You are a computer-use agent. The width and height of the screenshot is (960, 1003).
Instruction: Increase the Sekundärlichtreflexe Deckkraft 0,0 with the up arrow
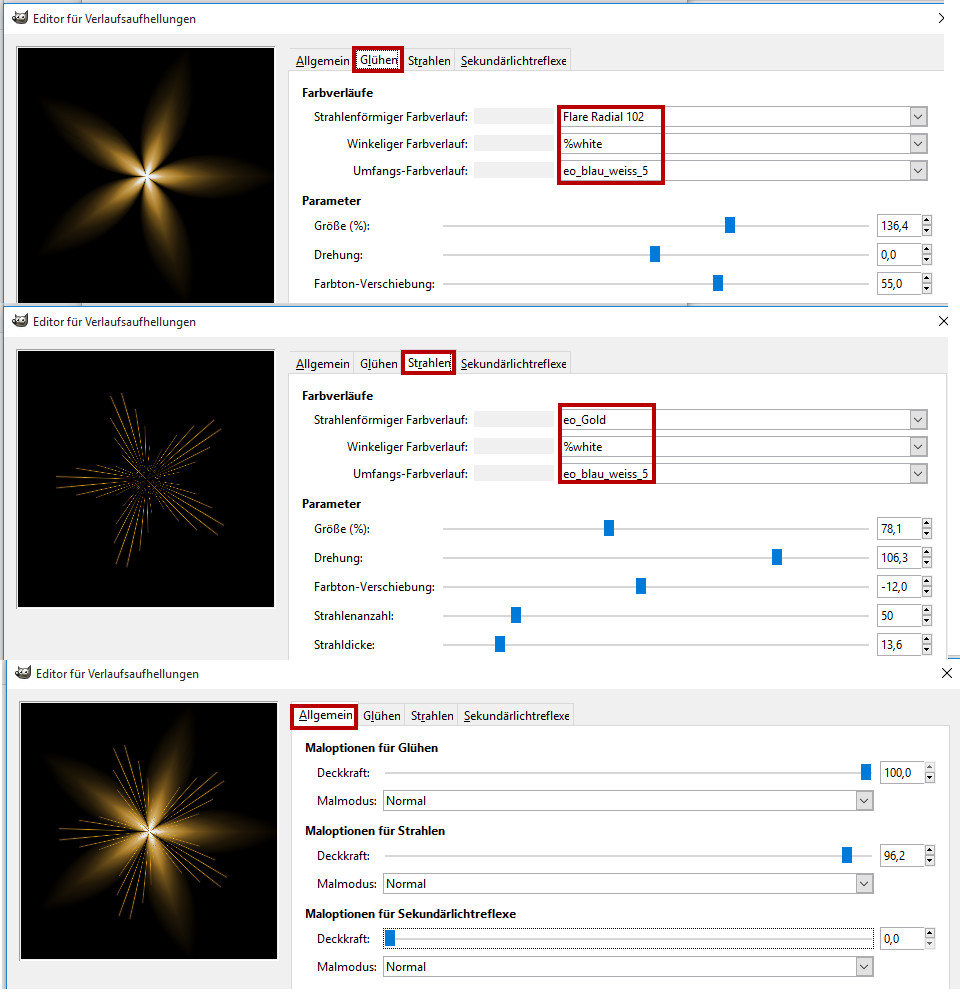(x=930, y=933)
